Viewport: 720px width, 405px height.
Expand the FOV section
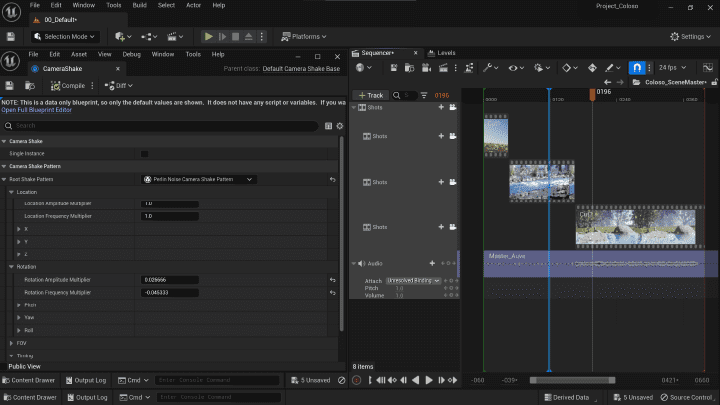[11, 343]
